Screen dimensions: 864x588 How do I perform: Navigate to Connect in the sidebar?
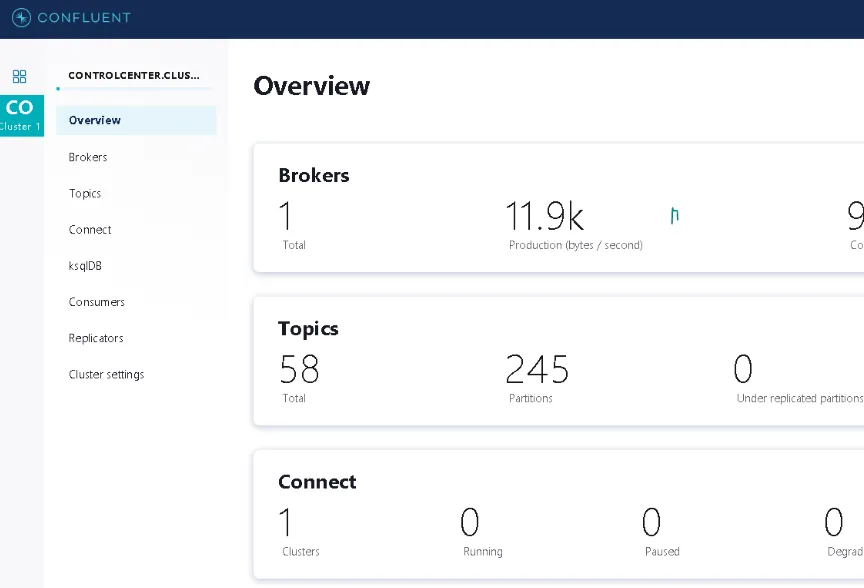point(90,230)
